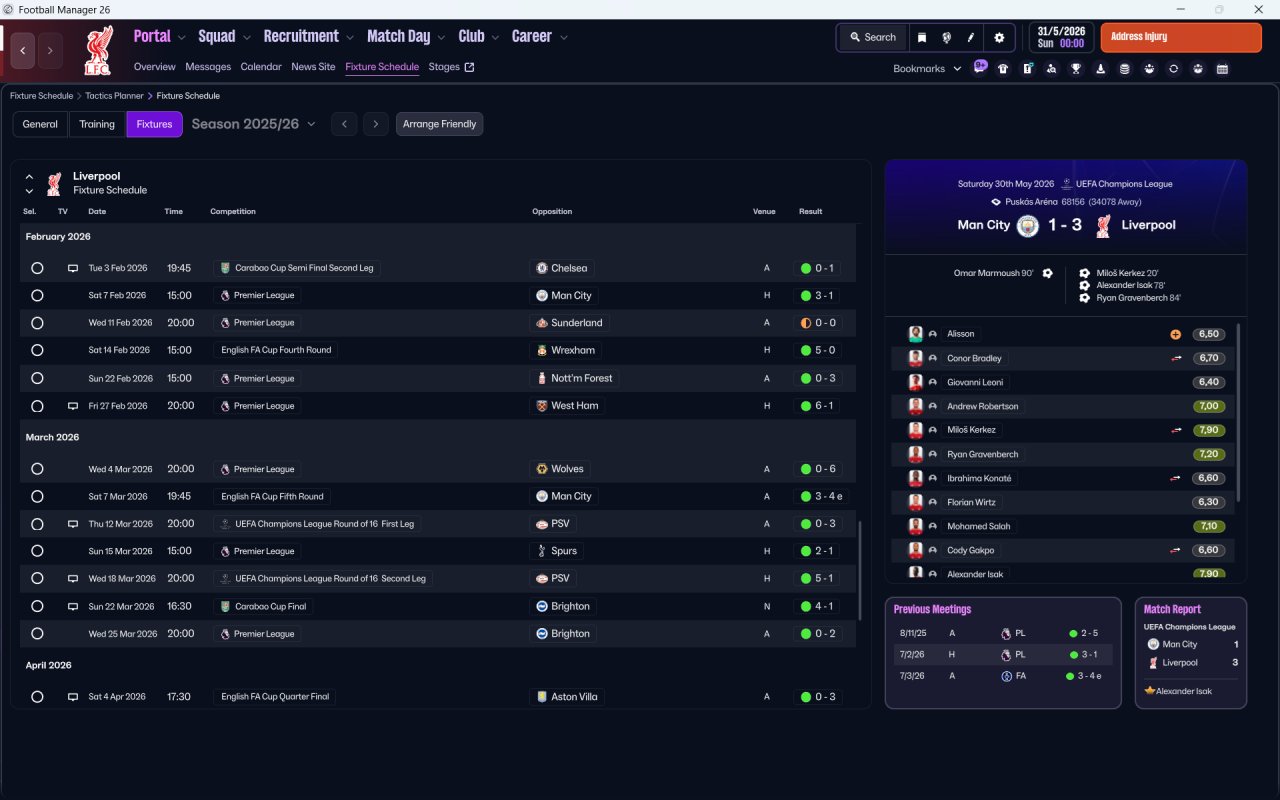Image resolution: width=1280 pixels, height=800 pixels.
Task: Click the circular arrows bookmark icon
Action: coord(1173,69)
